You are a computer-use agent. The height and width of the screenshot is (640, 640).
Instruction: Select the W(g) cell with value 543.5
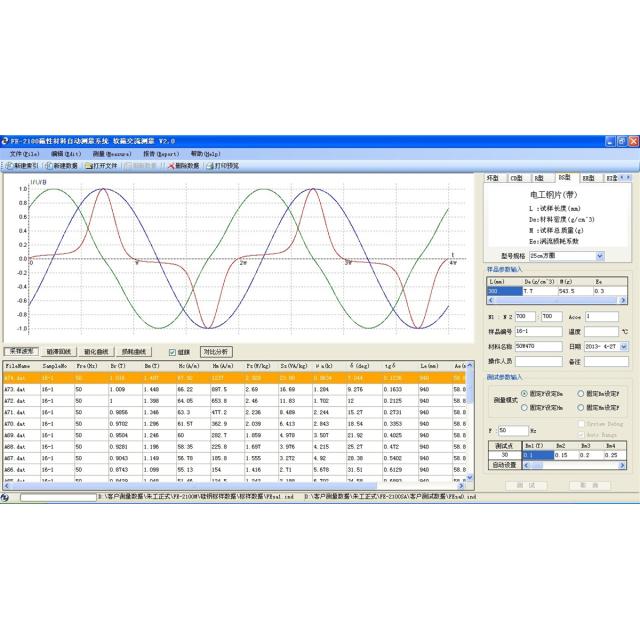pyautogui.click(x=576, y=291)
